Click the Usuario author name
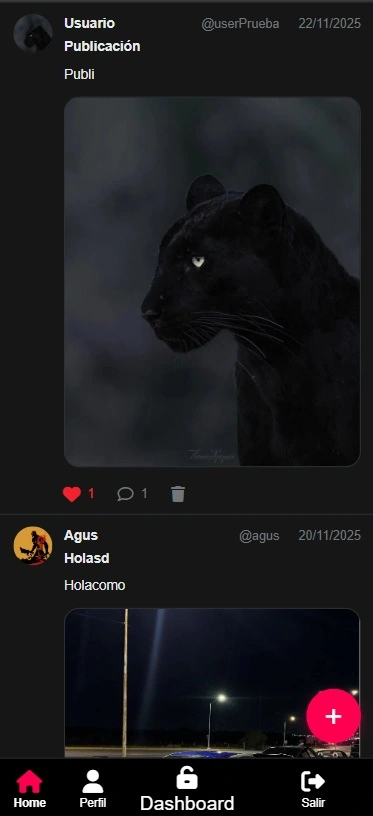This screenshot has width=373, height=816. [x=89, y=23]
